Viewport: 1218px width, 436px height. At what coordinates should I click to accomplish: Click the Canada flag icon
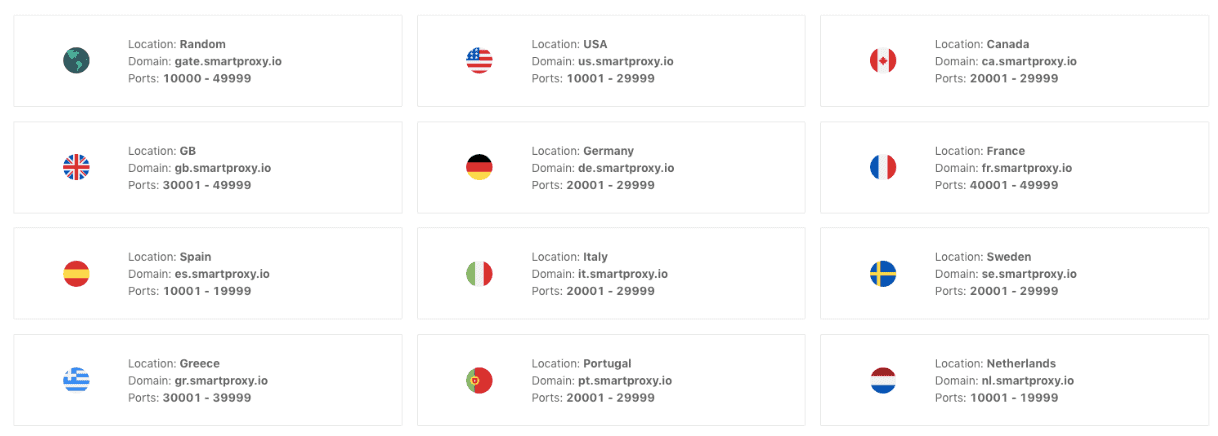click(x=883, y=61)
